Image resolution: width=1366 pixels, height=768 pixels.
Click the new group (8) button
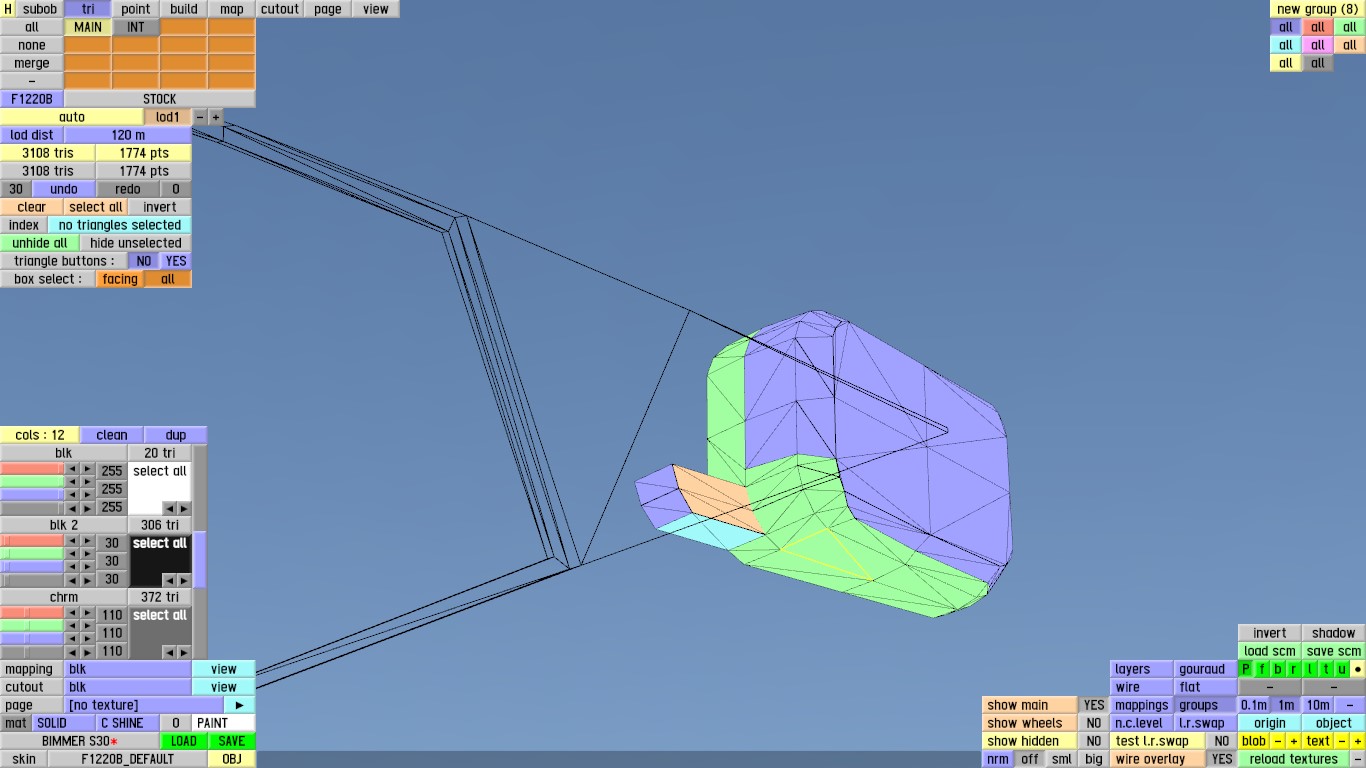point(1318,9)
